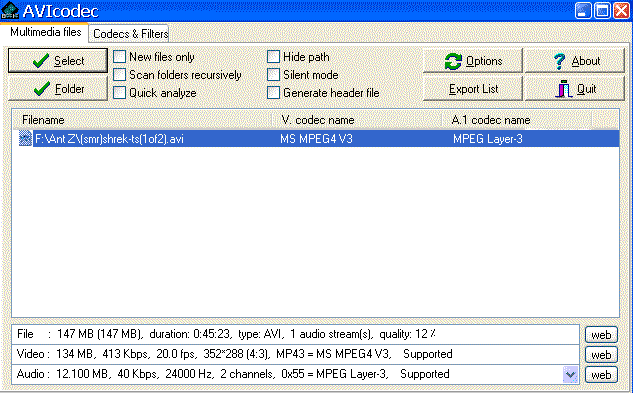
Task: Minimize the AVIcodec window
Action: click(x=583, y=11)
